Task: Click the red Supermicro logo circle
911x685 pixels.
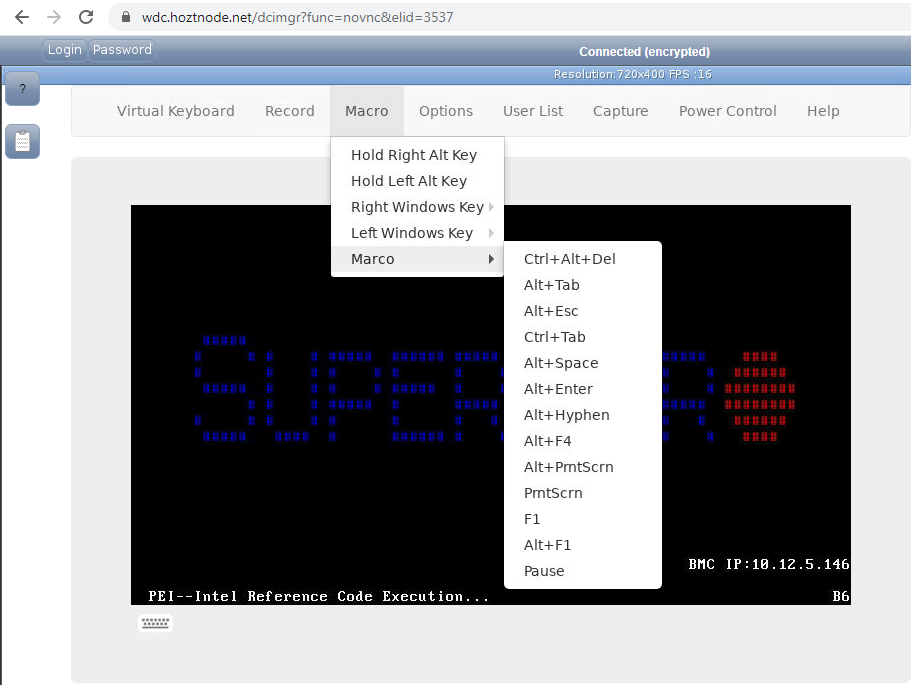Action: coord(760,396)
